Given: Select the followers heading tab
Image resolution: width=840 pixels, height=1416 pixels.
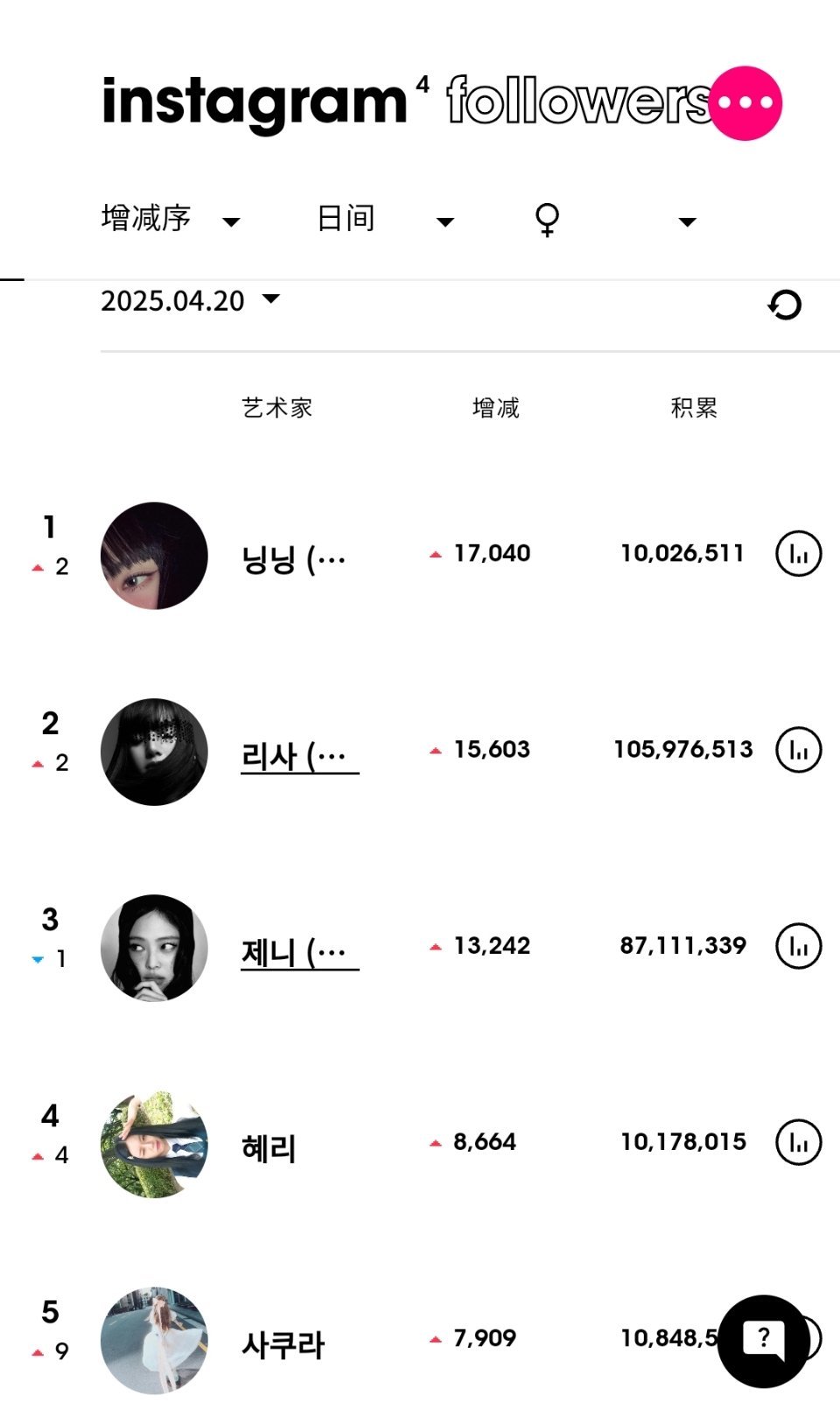Looking at the screenshot, I should pos(578,102).
